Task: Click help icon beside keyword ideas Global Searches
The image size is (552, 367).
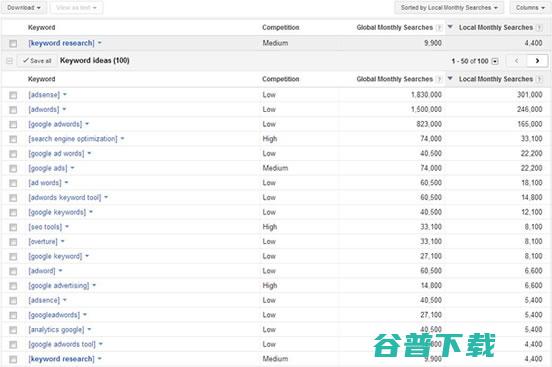Action: [x=439, y=79]
